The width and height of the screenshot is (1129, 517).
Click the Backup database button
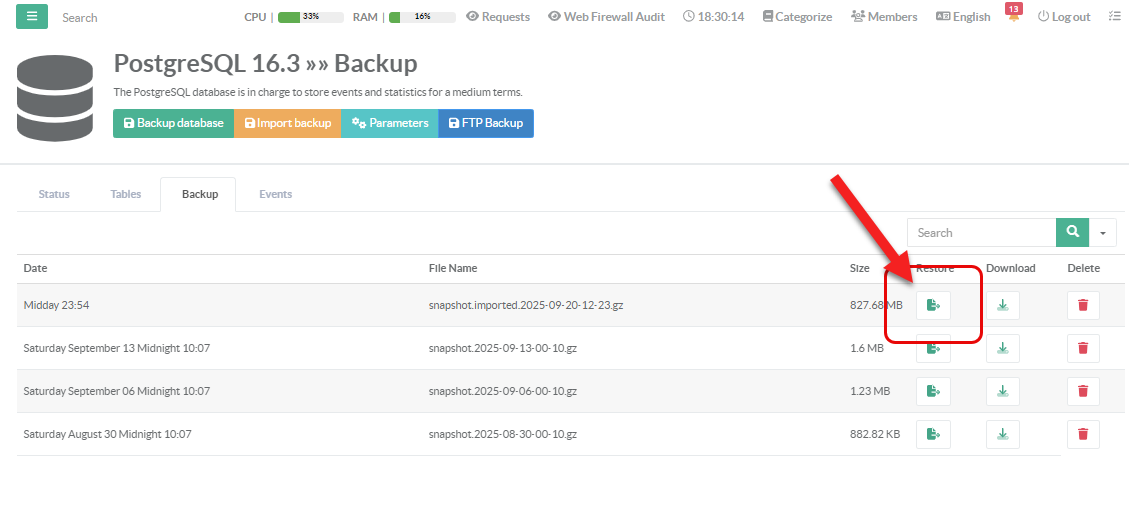click(x=173, y=123)
